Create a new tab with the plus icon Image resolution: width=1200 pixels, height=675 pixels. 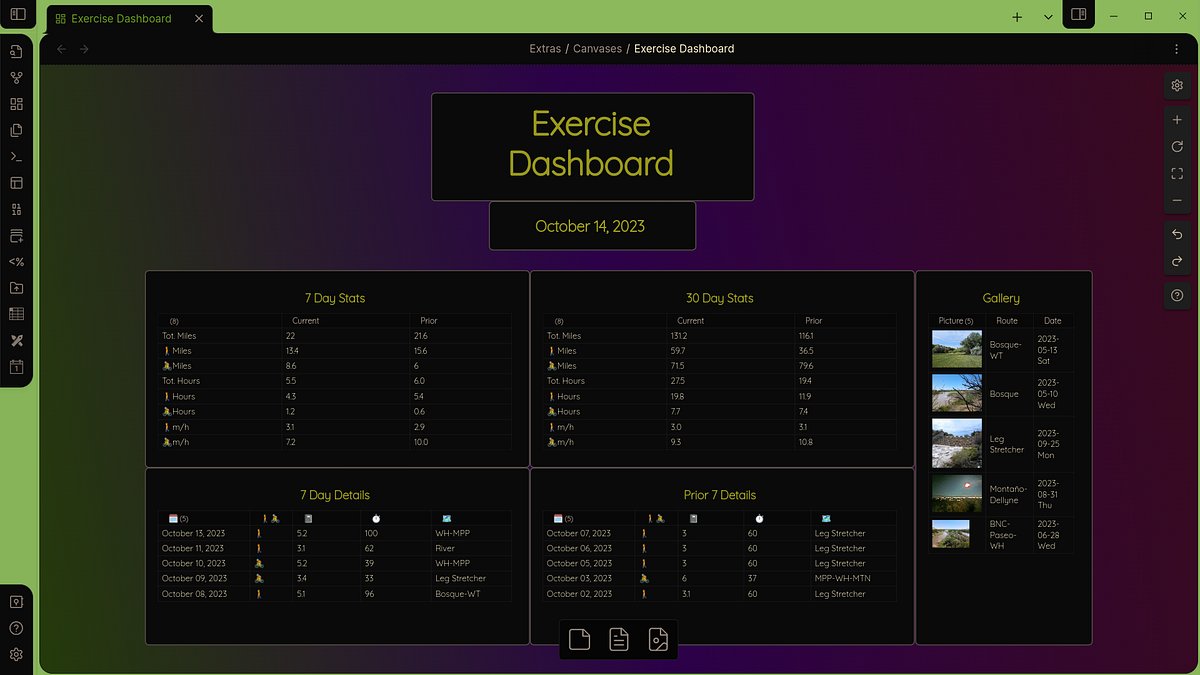[x=1016, y=16]
